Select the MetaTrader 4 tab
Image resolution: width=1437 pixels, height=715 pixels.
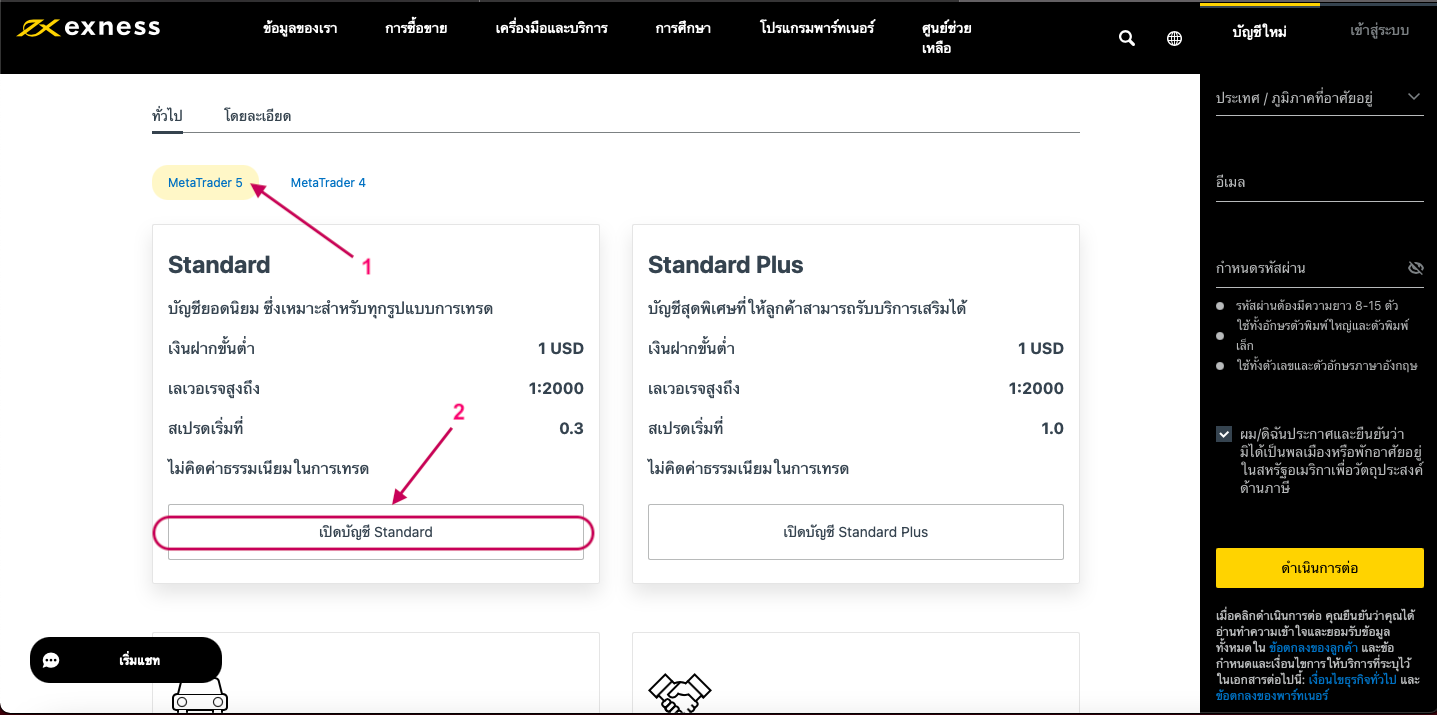328,183
